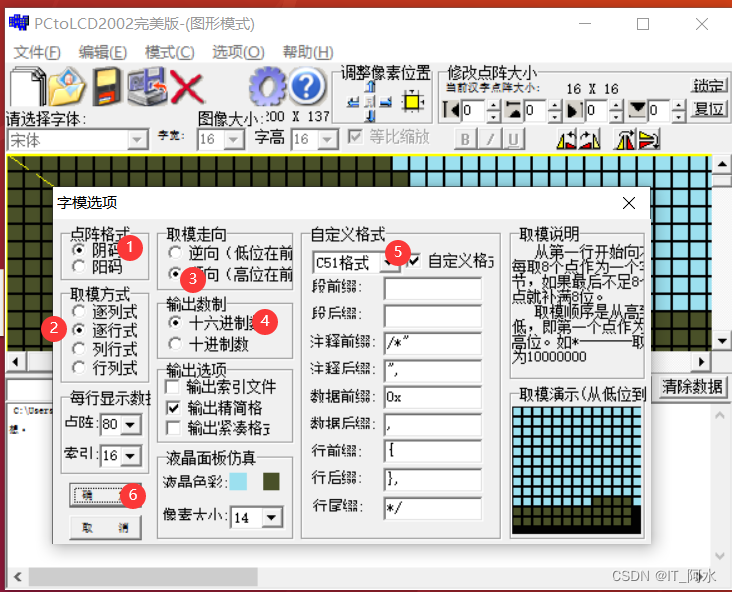Click the 复位 reset button
Viewport: 732px width, 592px height.
pos(709,109)
